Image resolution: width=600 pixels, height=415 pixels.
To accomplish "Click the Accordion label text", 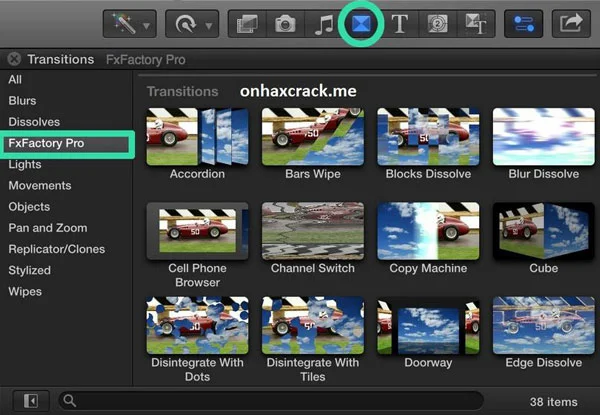I will point(197,174).
